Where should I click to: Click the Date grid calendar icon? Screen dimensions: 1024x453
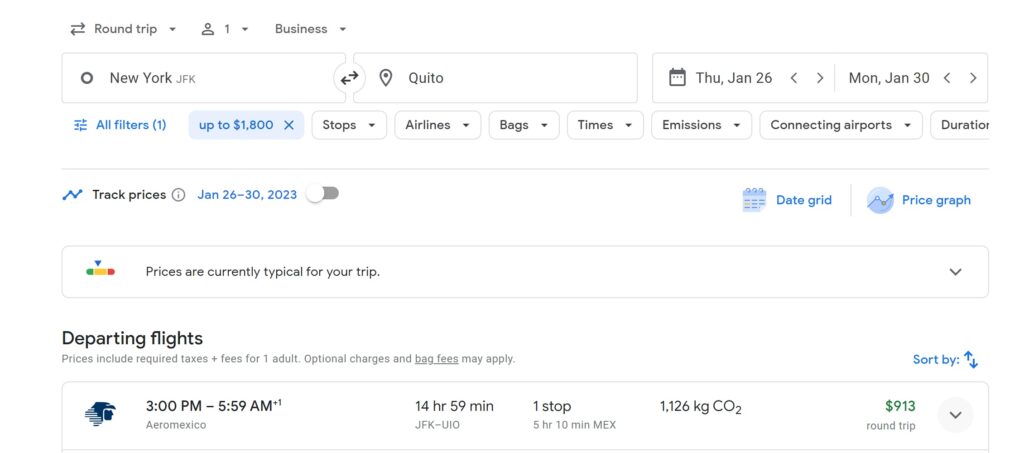(x=754, y=200)
